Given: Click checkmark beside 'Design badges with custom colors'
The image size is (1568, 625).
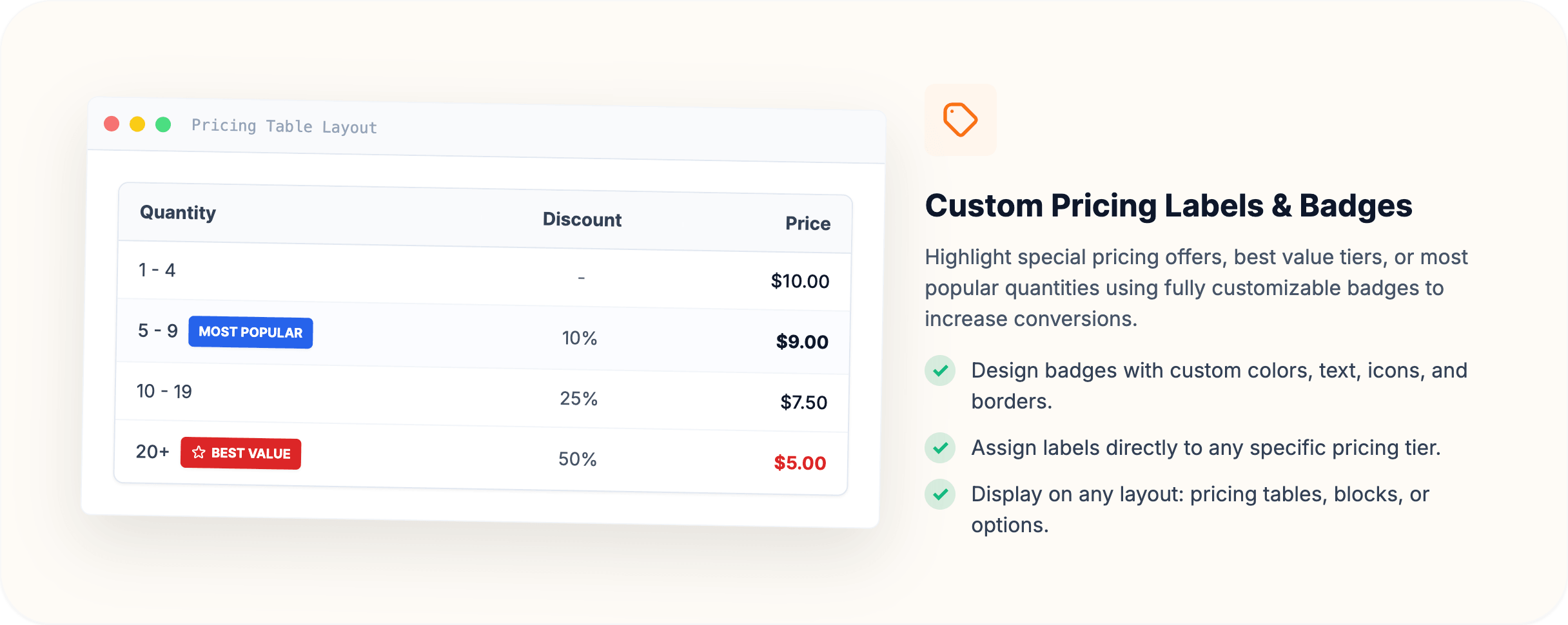Looking at the screenshot, I should [940, 370].
